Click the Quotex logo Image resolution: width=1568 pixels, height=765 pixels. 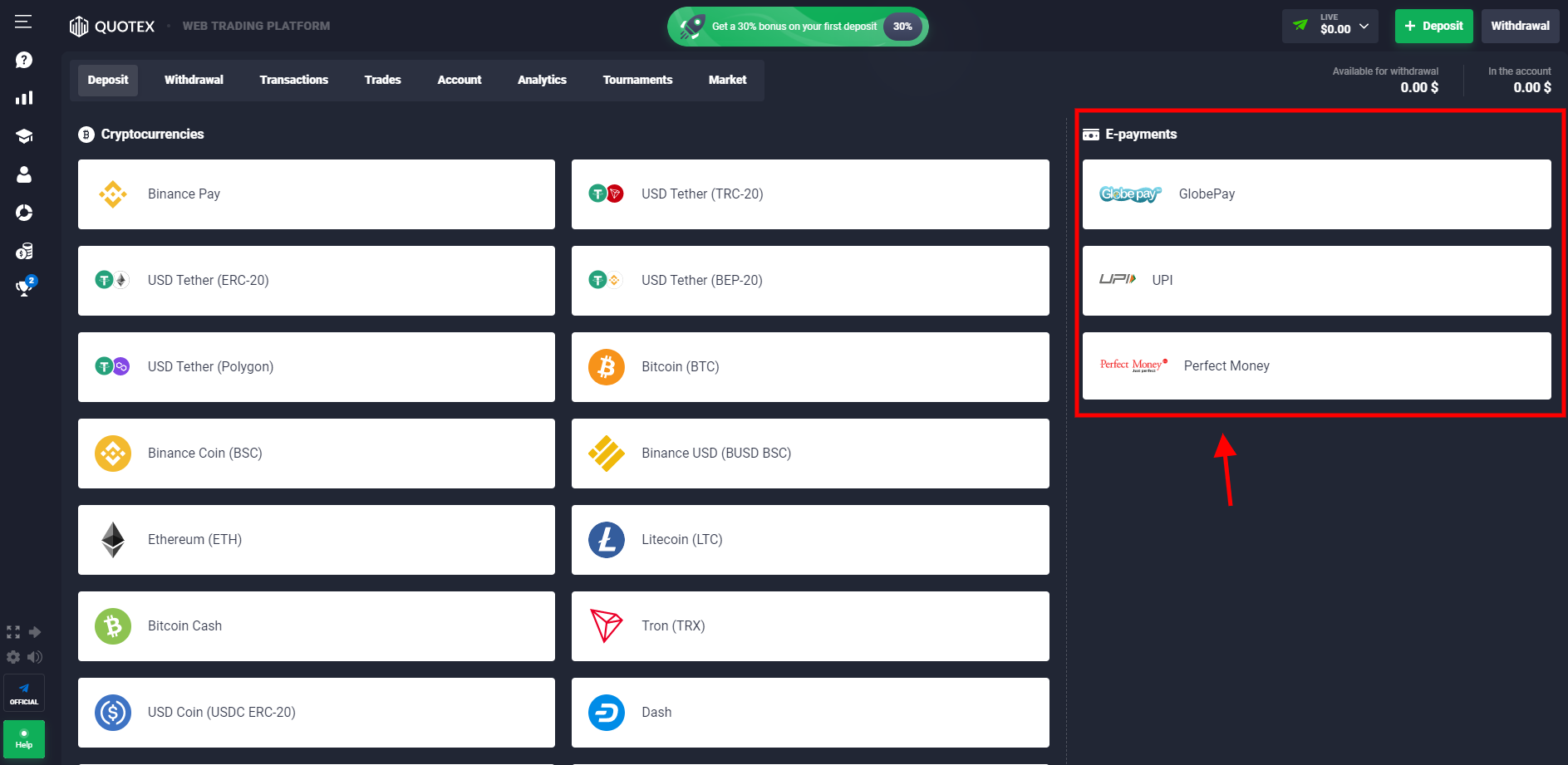(112, 27)
